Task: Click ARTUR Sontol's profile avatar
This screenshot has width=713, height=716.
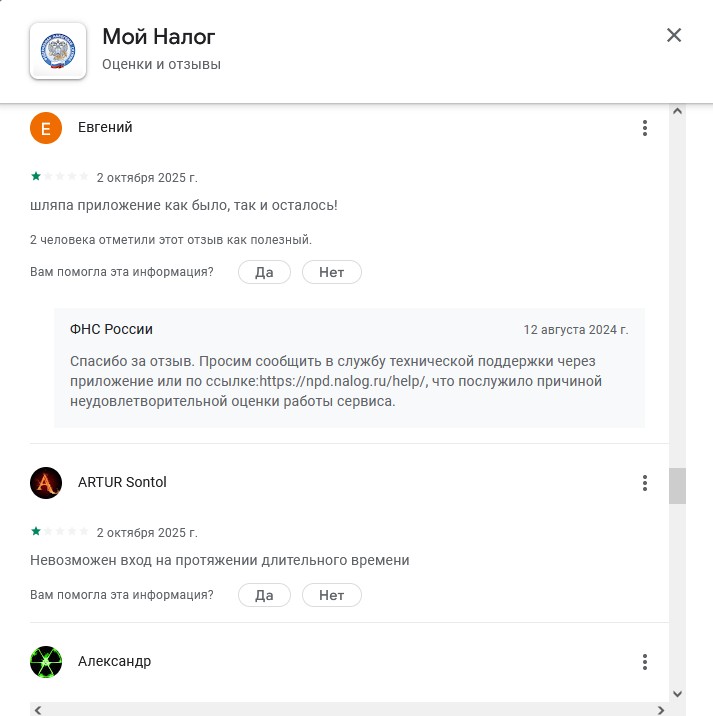Action: coord(47,483)
